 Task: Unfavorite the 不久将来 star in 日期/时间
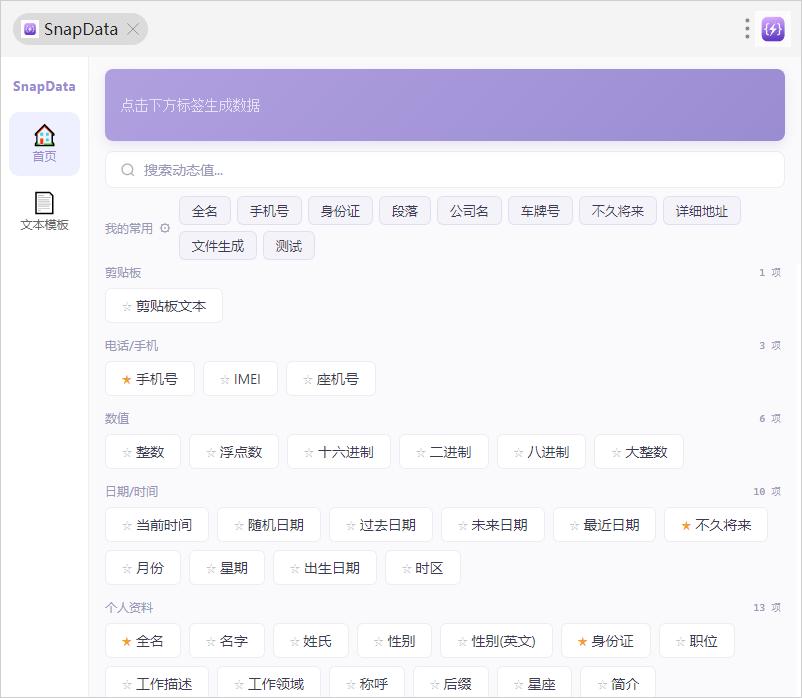686,526
